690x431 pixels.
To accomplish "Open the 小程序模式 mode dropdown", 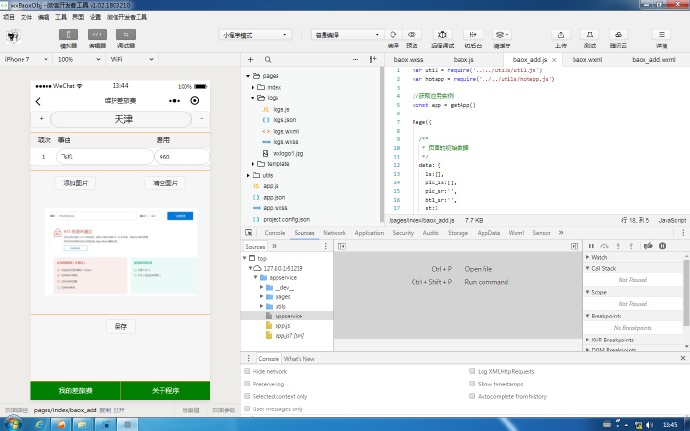I will click(x=255, y=35).
